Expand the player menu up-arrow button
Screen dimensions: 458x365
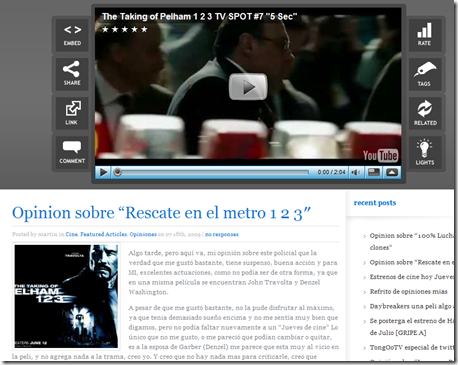coord(392,172)
